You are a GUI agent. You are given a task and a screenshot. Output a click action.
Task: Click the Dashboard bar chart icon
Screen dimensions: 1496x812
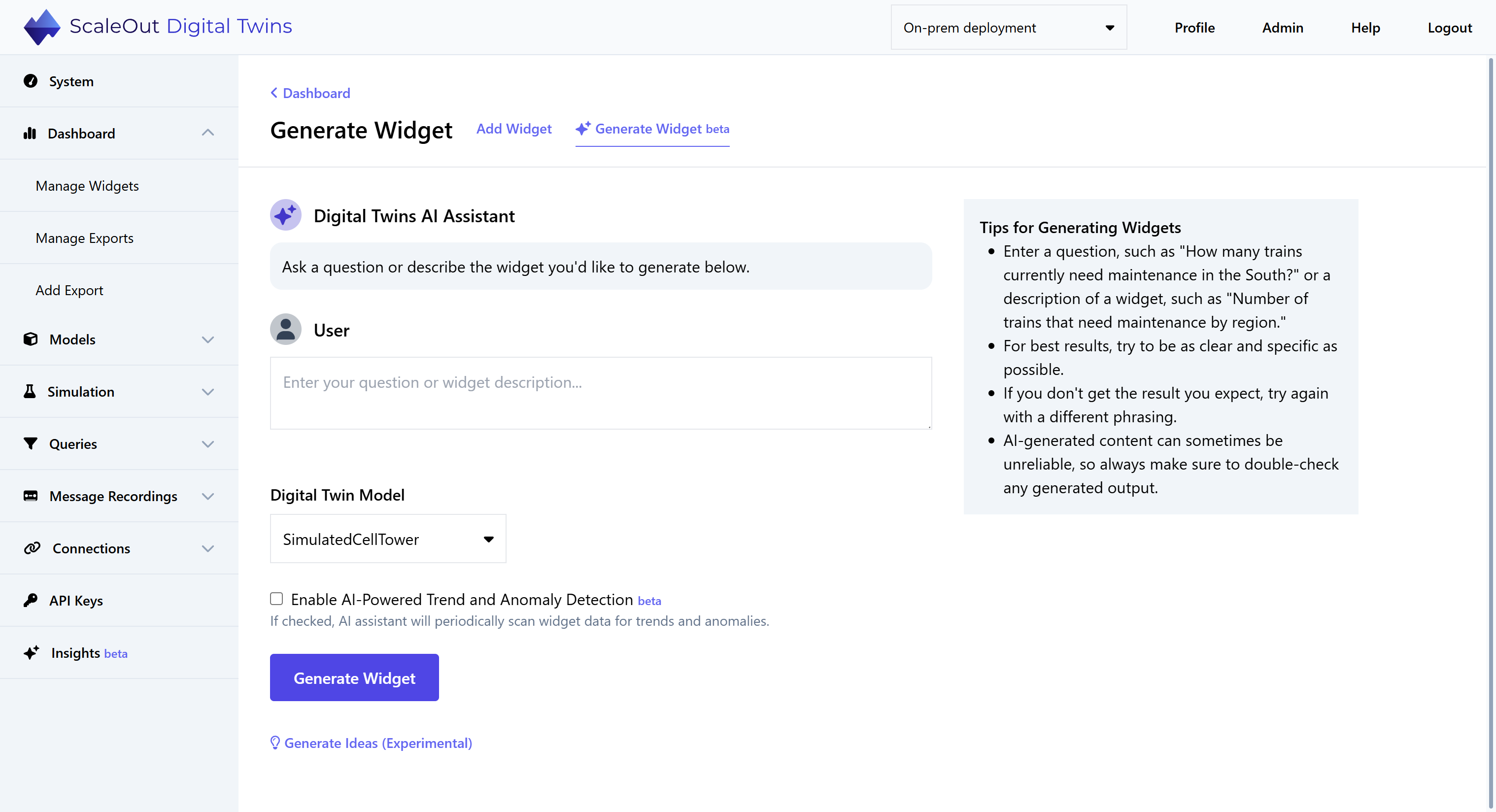click(30, 133)
